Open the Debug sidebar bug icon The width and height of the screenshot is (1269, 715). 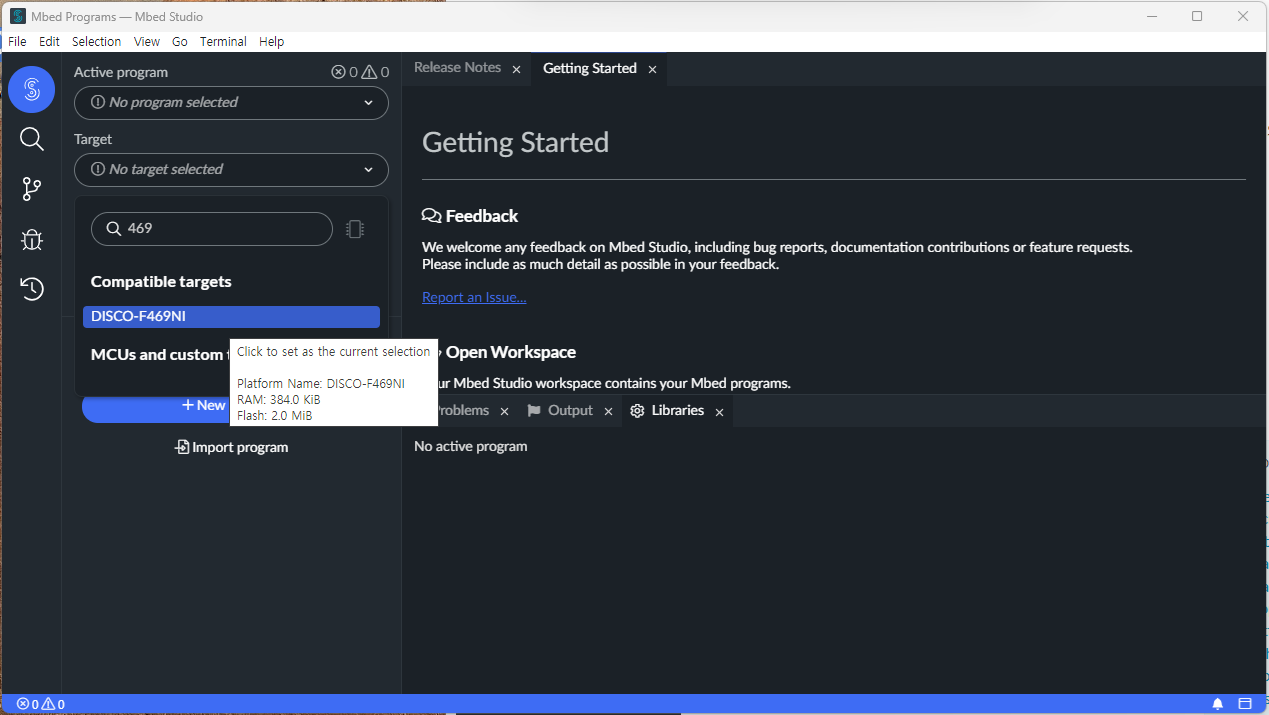(x=31, y=240)
